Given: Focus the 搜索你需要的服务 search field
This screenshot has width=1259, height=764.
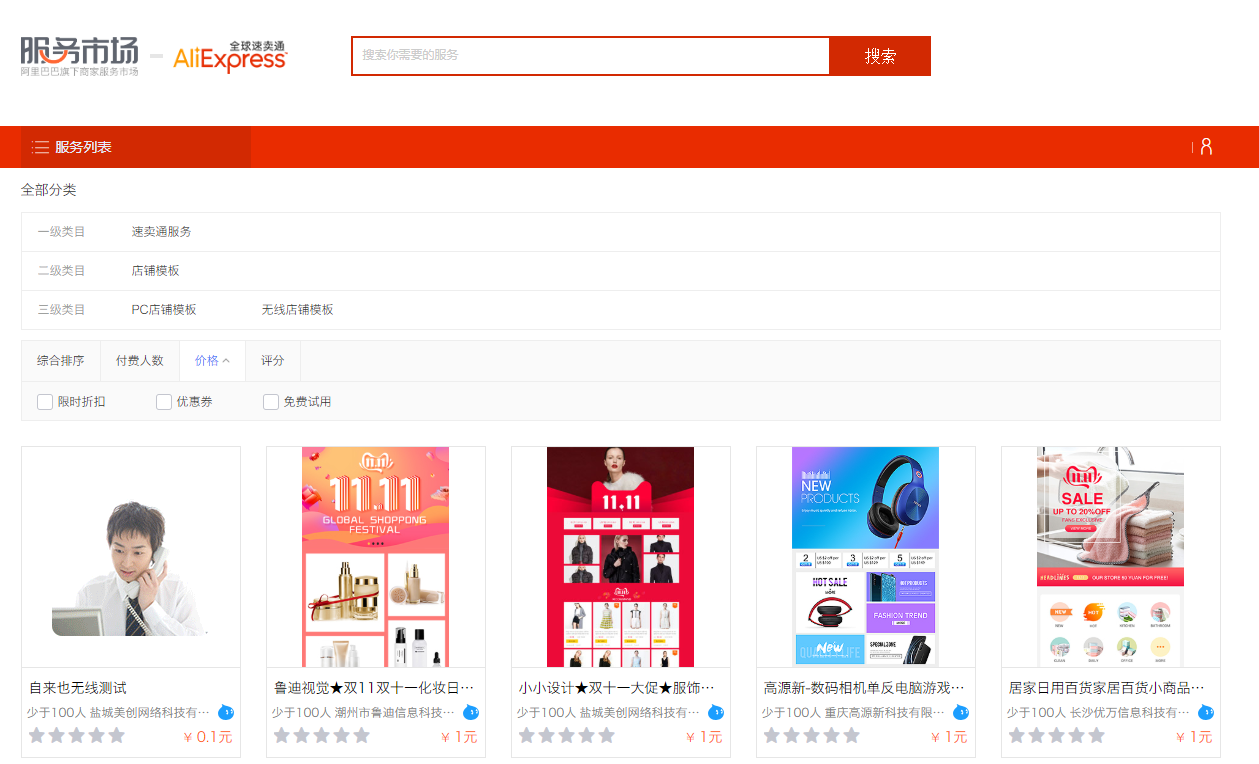Looking at the screenshot, I should pyautogui.click(x=590, y=56).
